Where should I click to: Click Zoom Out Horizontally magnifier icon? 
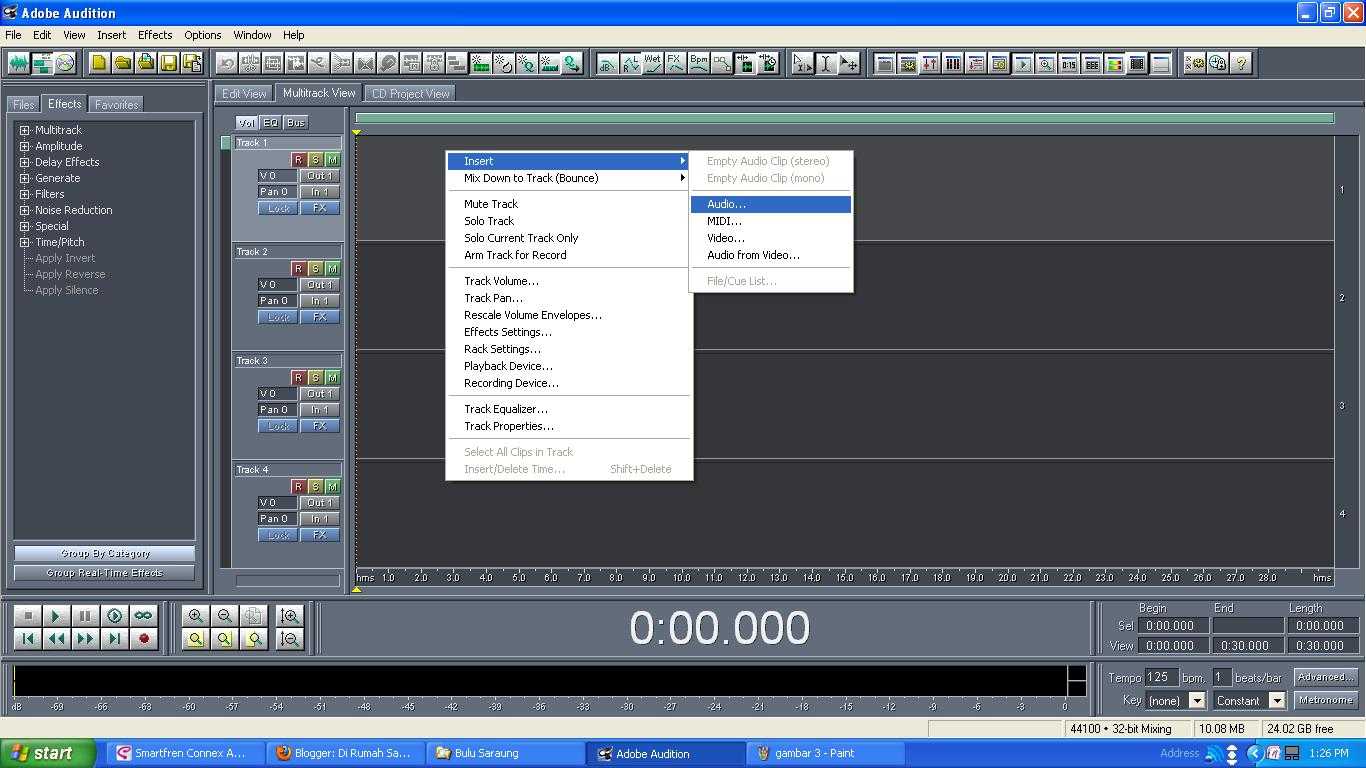[225, 616]
